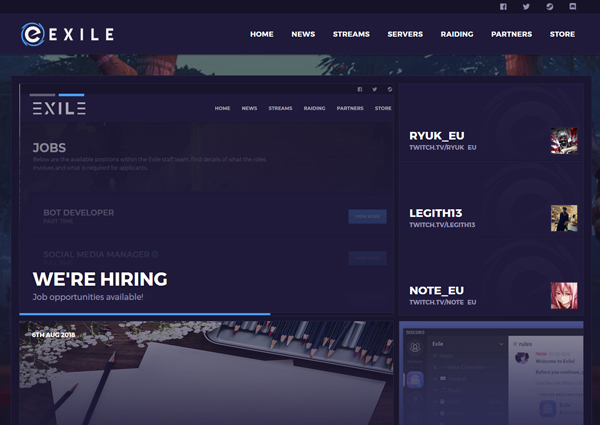The image size is (600, 425).
Task: Click the blue slide progress bar
Action: tap(145, 314)
